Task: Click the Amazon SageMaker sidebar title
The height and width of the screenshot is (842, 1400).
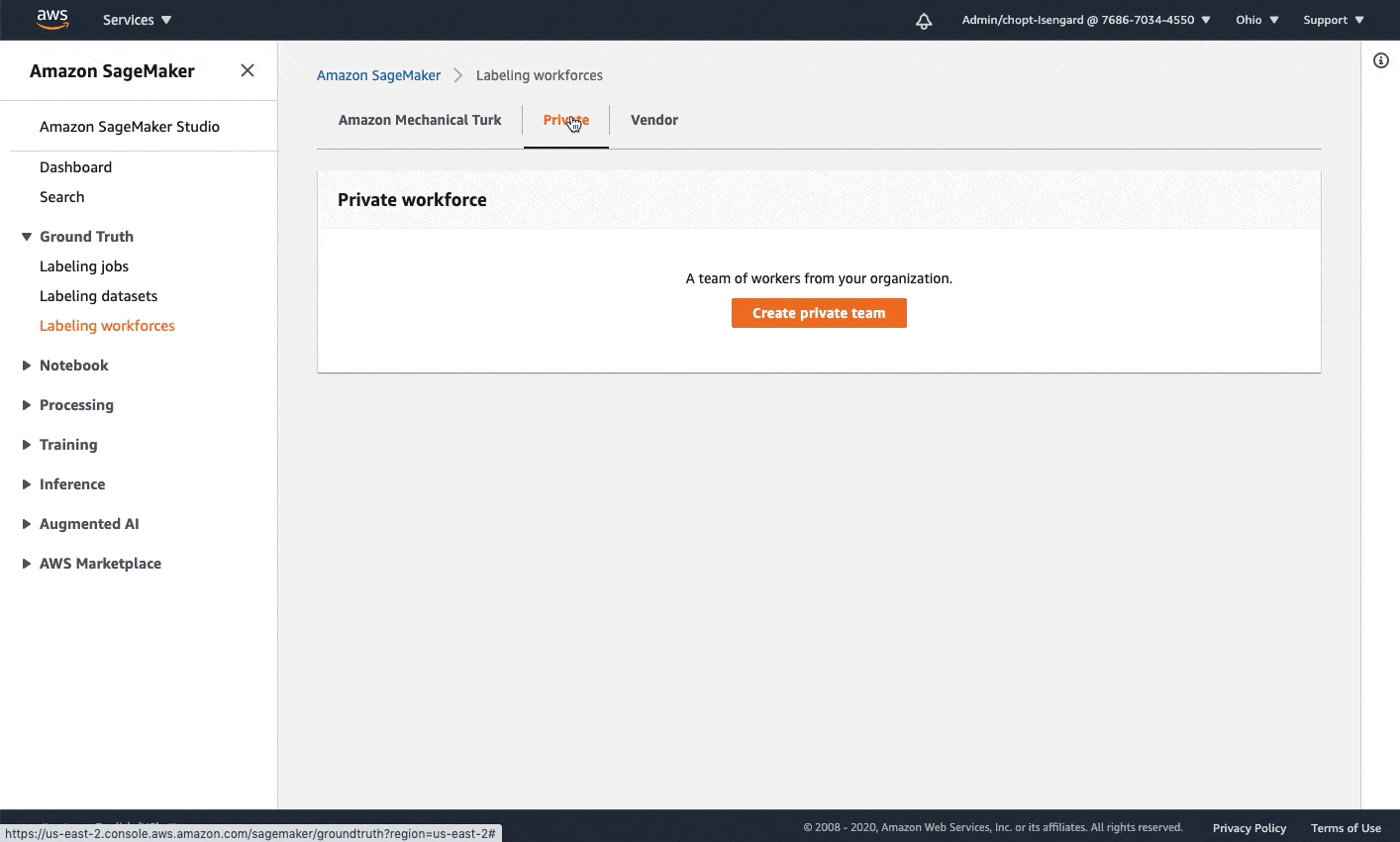Action: tap(112, 71)
